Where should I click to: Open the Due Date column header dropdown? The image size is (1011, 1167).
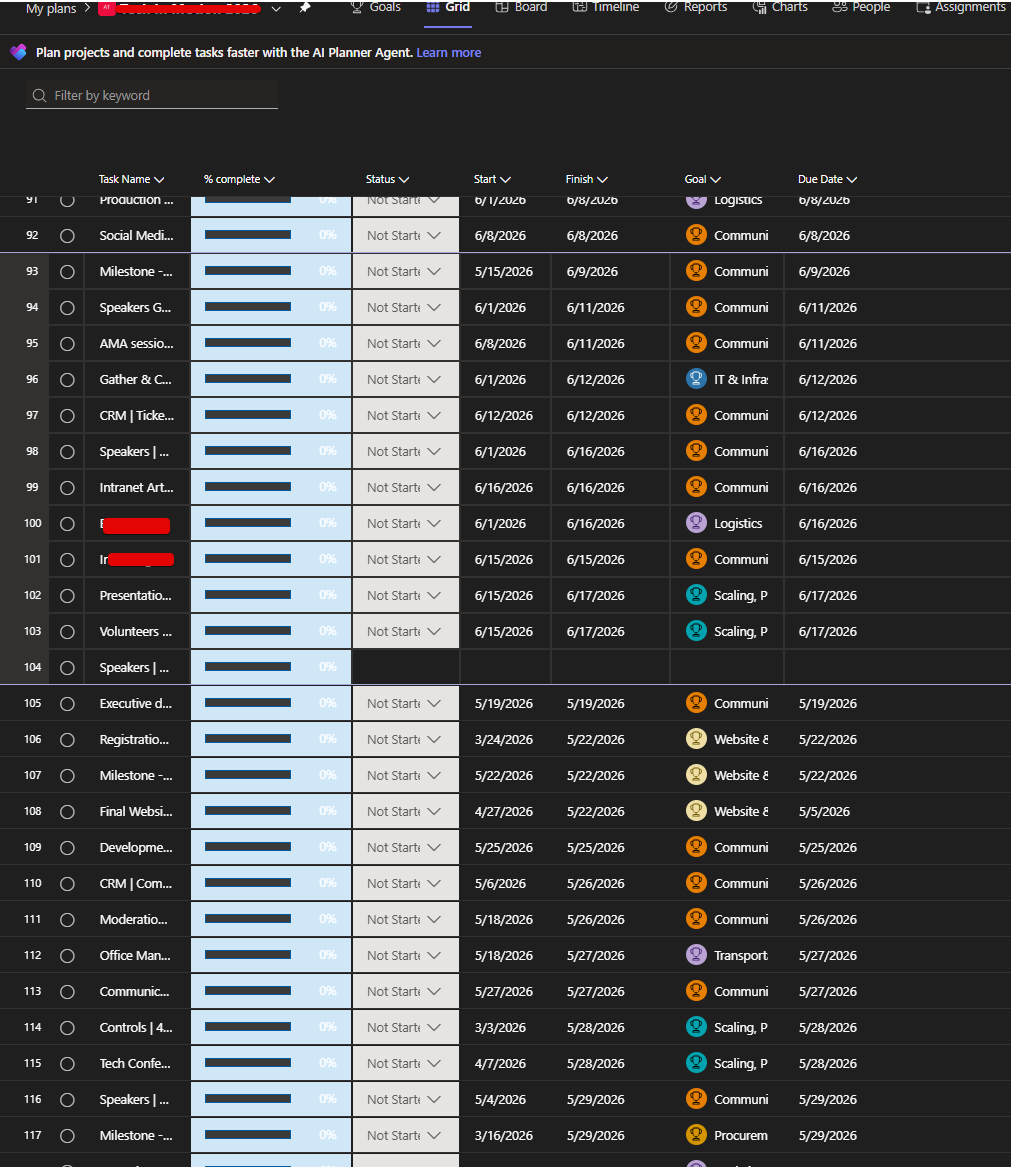(x=827, y=179)
